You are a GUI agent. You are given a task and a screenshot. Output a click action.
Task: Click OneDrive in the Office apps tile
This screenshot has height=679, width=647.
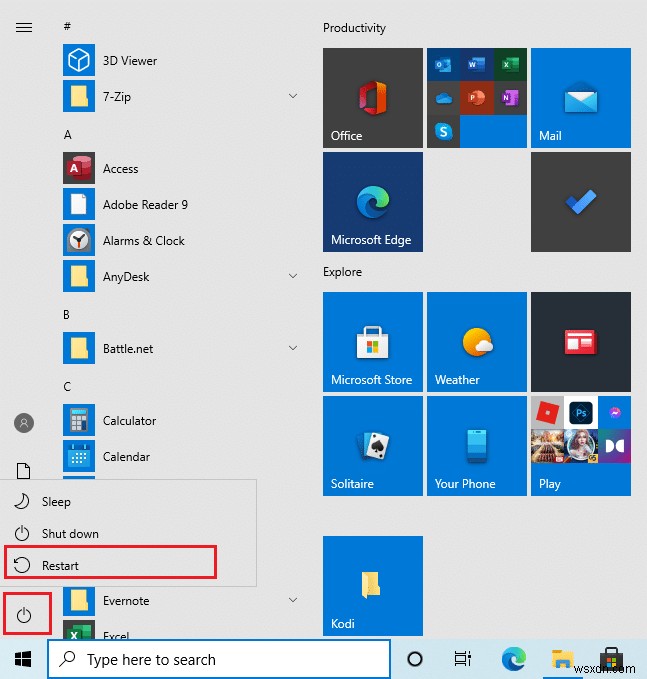coord(443,98)
